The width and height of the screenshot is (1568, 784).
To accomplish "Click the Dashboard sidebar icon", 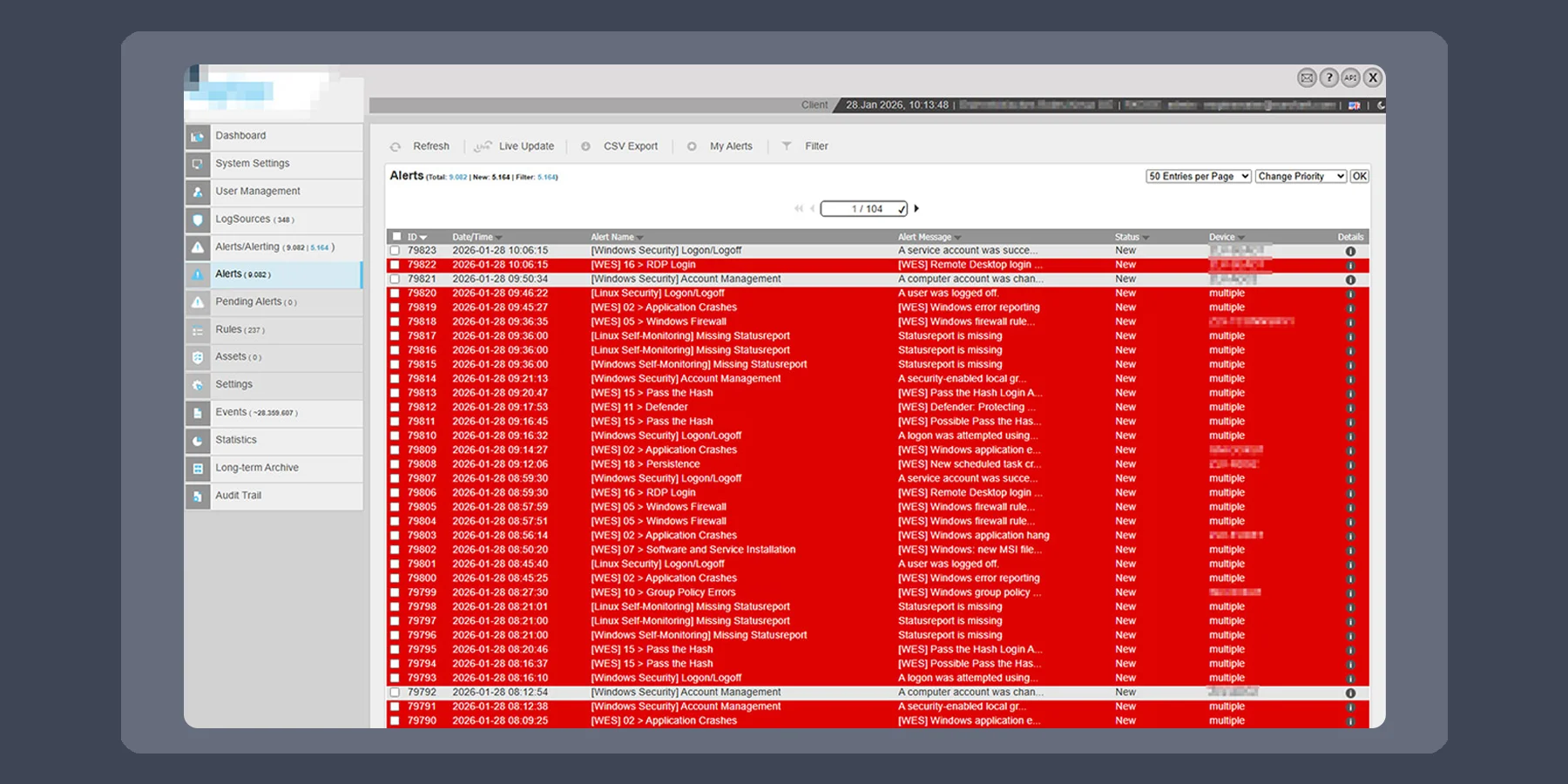I will [x=198, y=137].
